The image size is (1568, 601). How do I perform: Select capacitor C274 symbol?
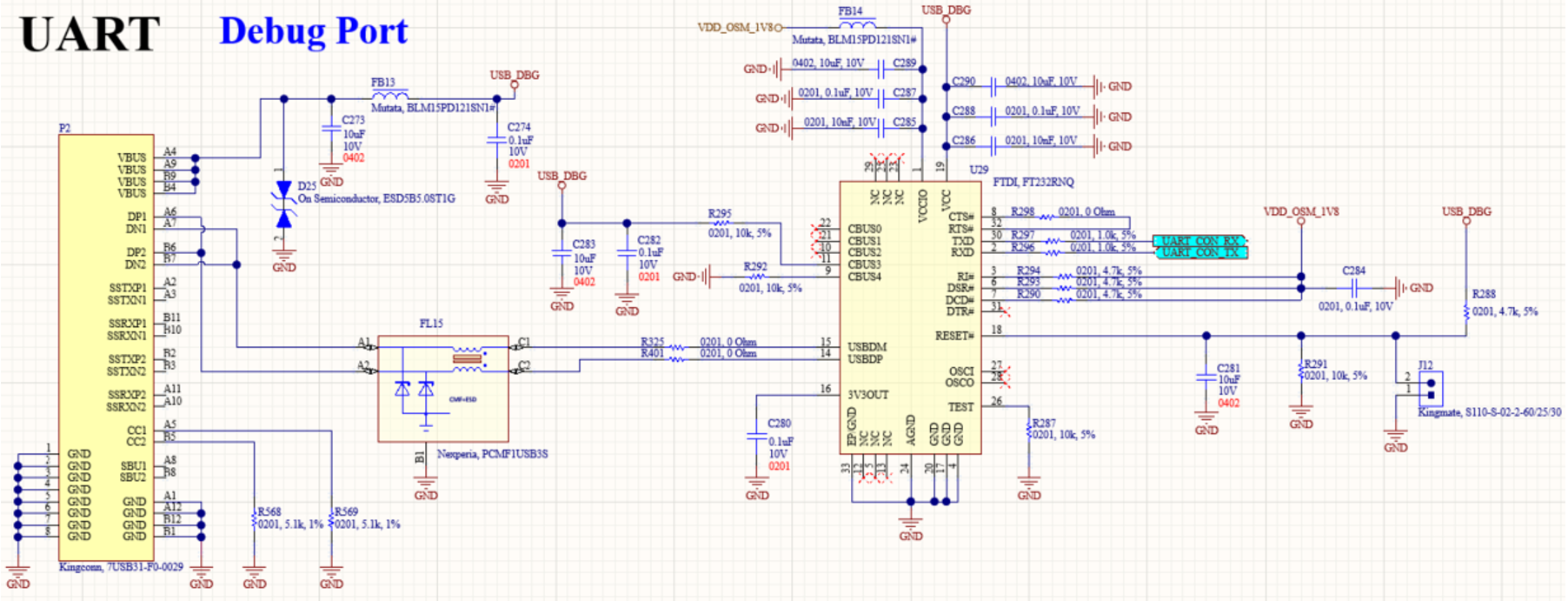pyautogui.click(x=496, y=140)
